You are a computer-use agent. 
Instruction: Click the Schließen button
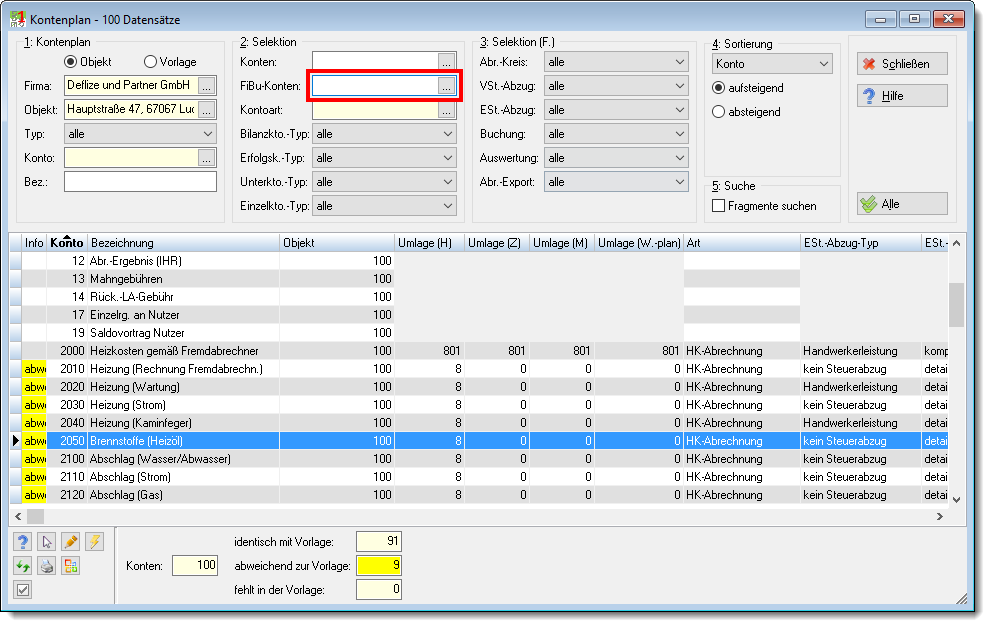[x=902, y=64]
